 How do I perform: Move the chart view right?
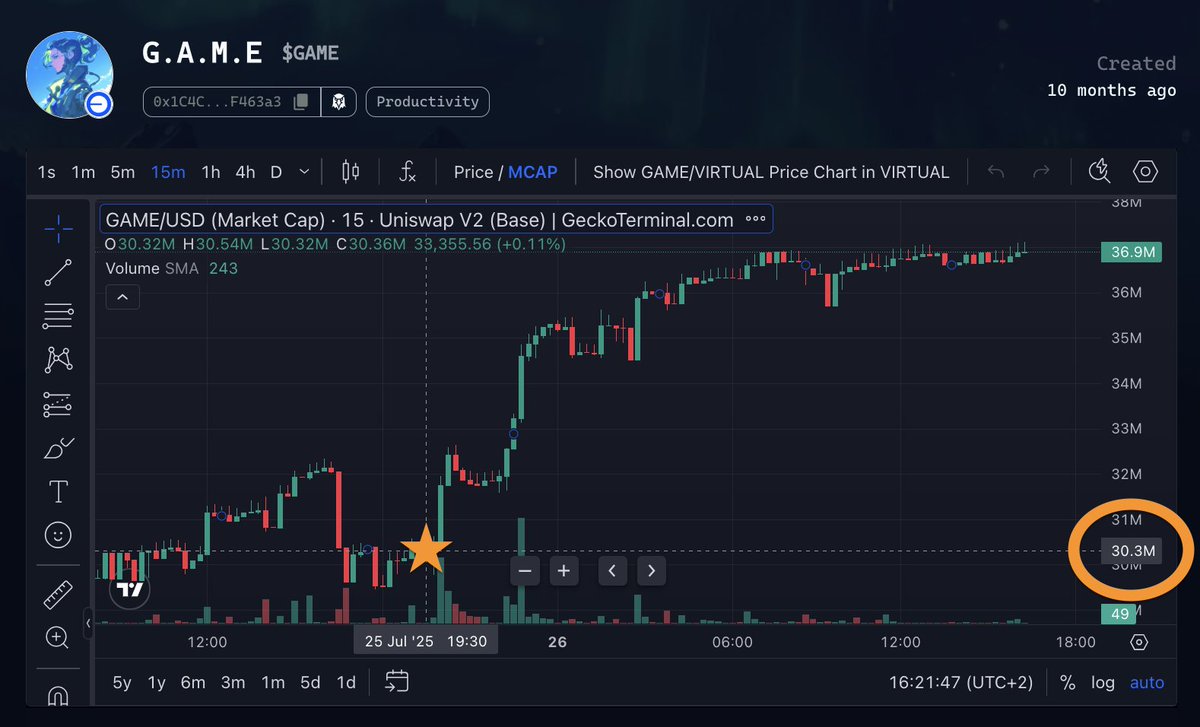tap(651, 571)
